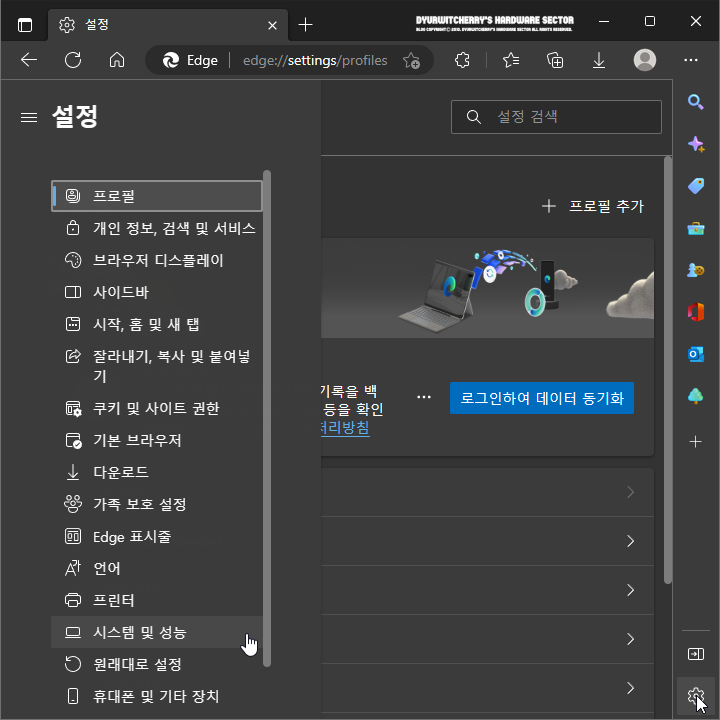
Task: Open the Favorites list
Action: [x=511, y=60]
